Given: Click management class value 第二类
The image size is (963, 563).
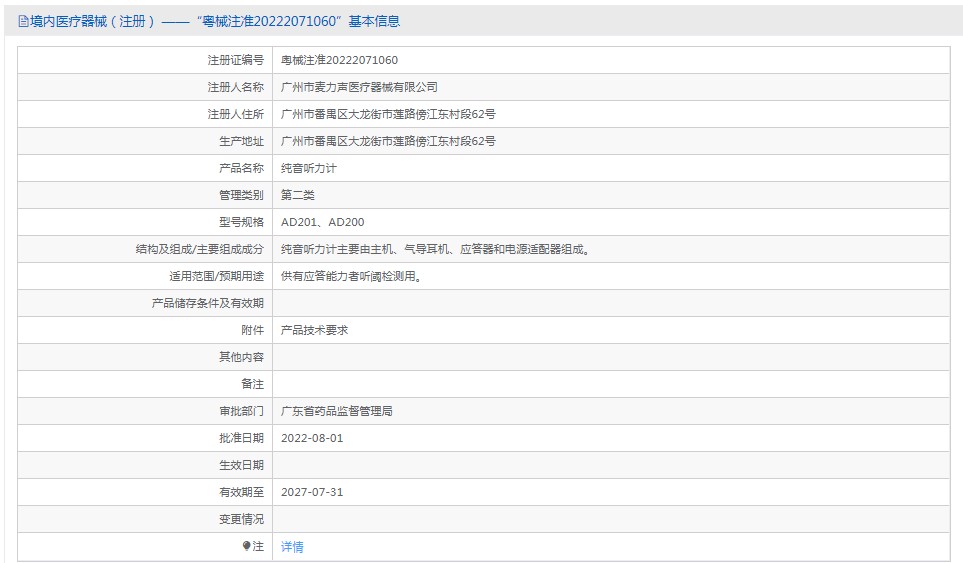Looking at the screenshot, I should click(x=298, y=195).
